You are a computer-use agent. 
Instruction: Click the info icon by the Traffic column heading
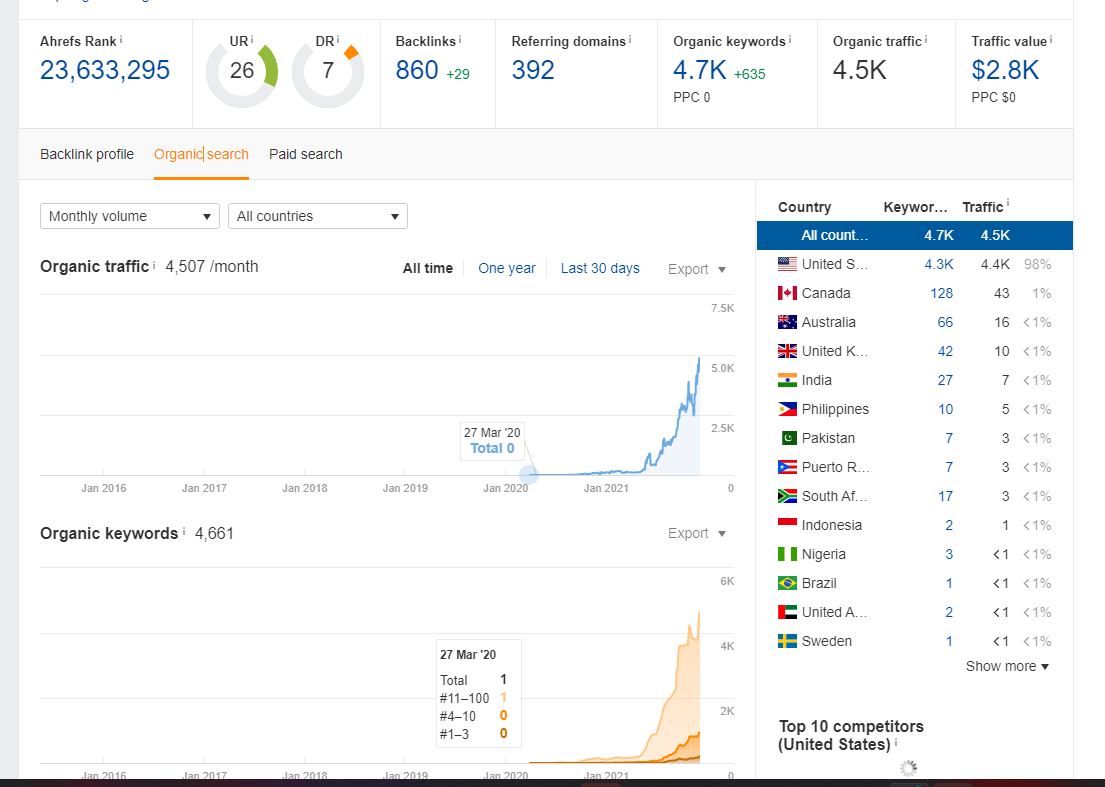(x=1008, y=204)
